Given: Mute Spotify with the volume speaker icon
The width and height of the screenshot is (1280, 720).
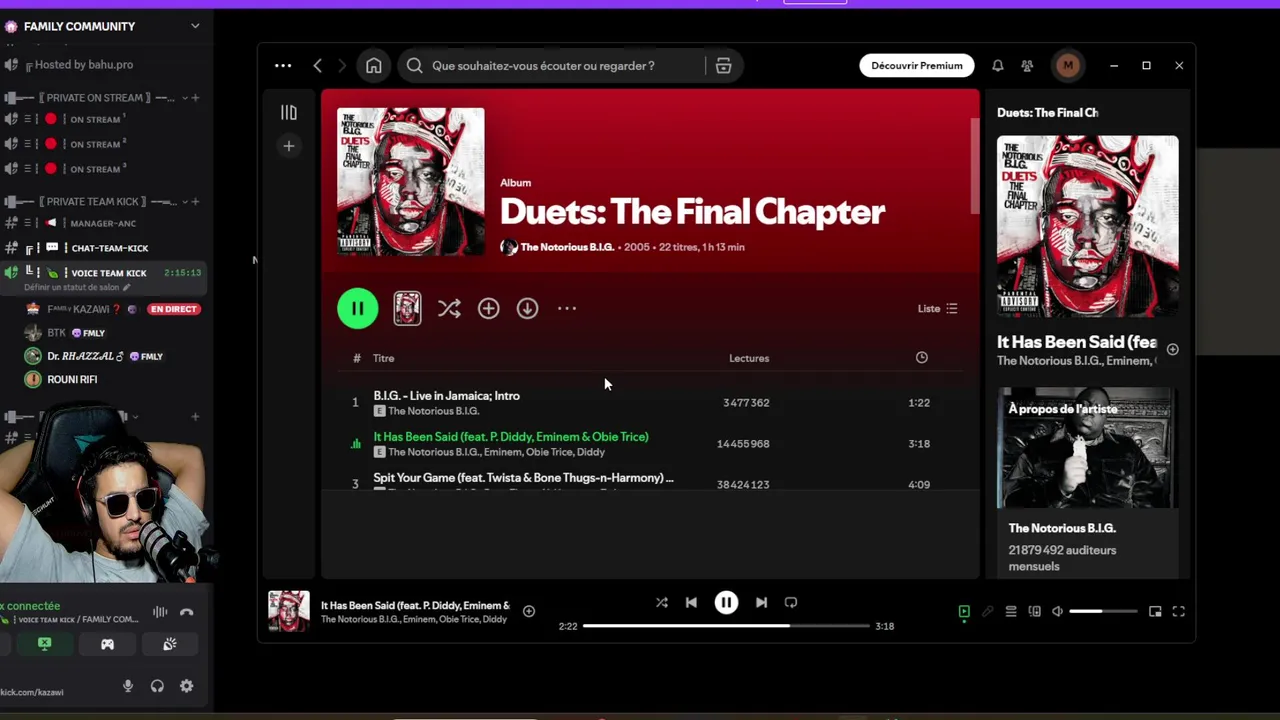Looking at the screenshot, I should click(x=1057, y=611).
